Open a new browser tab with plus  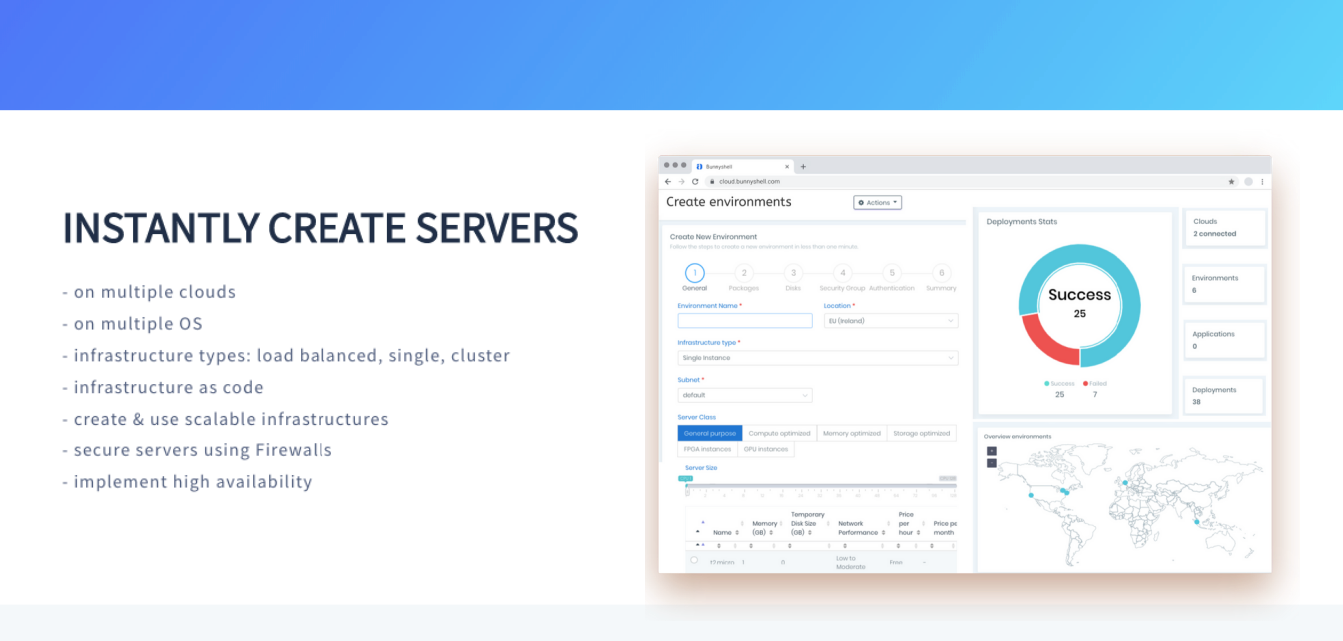pos(803,166)
